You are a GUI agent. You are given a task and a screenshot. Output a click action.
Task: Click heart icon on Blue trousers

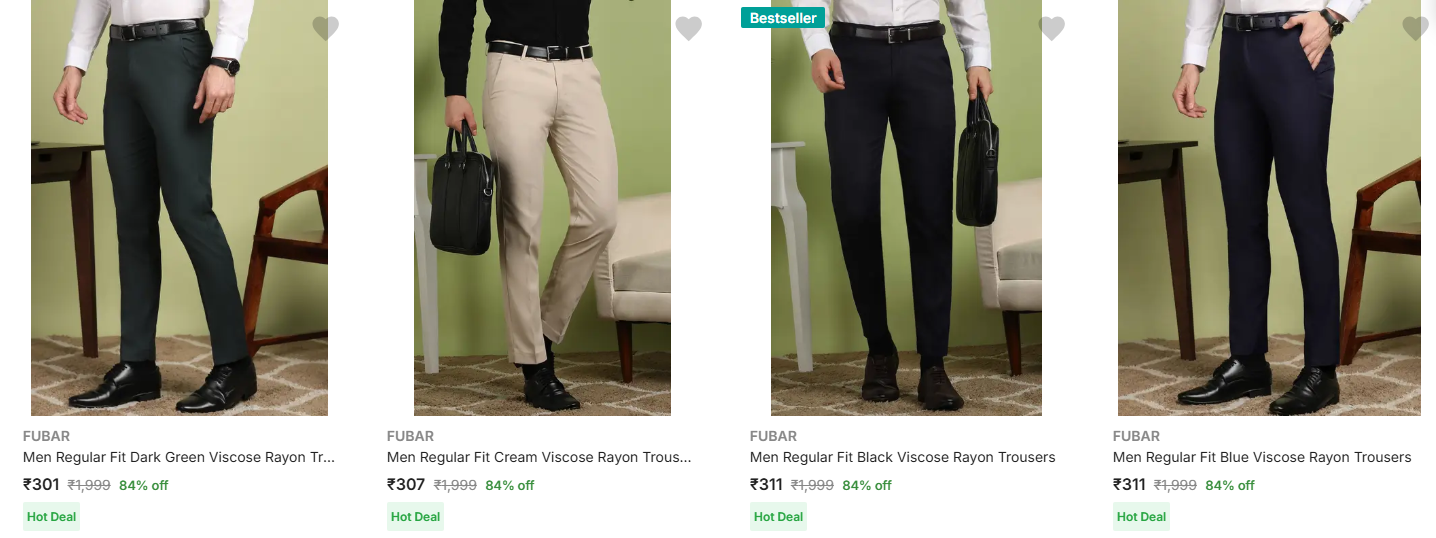click(1415, 28)
